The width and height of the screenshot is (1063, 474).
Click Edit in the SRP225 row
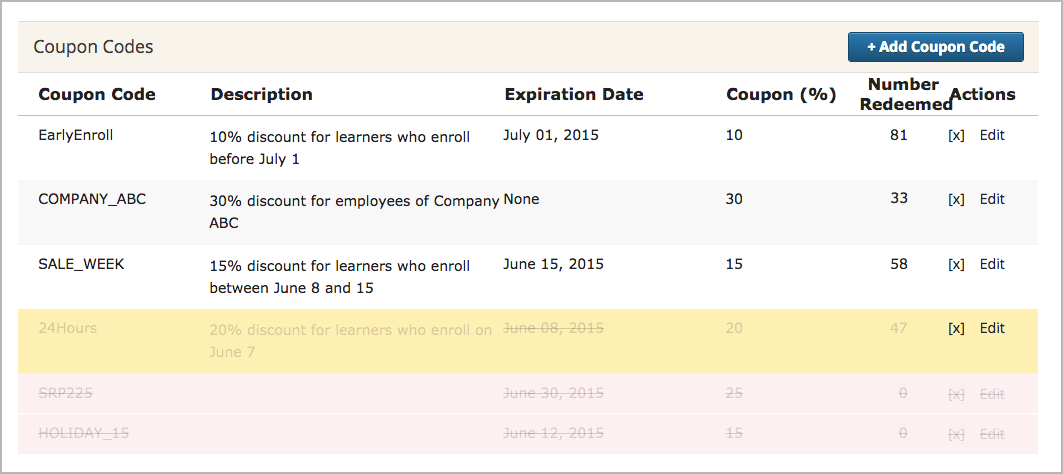992,394
